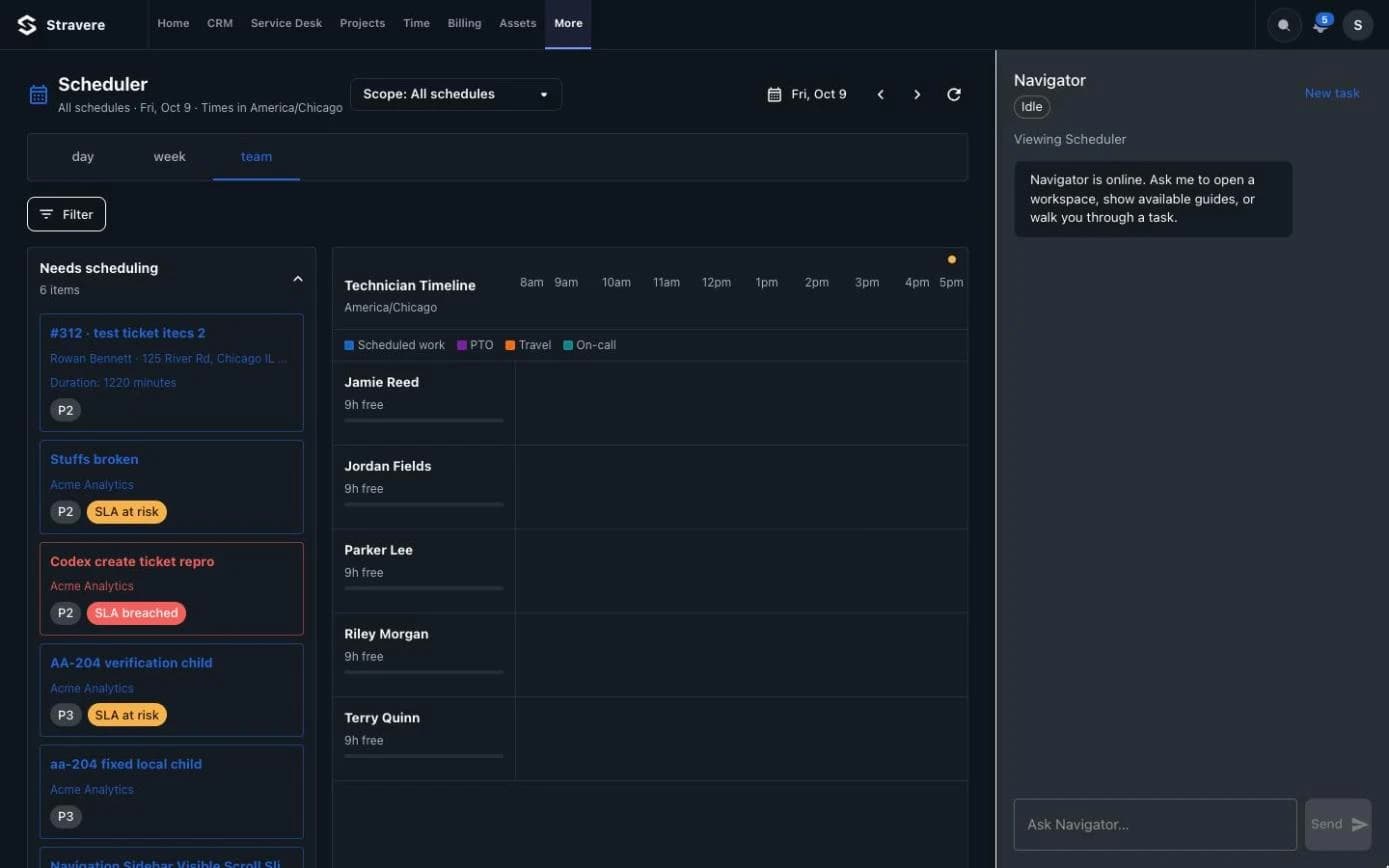Select the Parker Lee technician row
1389x868 pixels.
(x=650, y=571)
